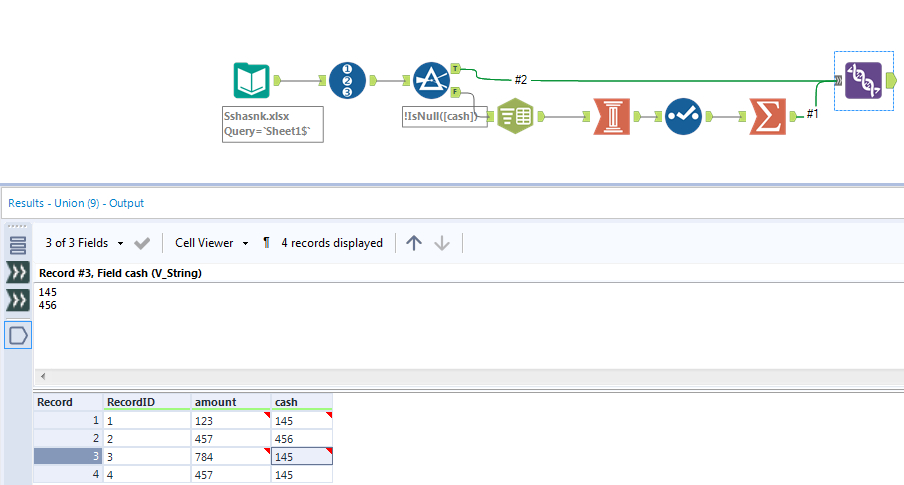Open the 3 of 3 Fields dropdown

coord(84,243)
